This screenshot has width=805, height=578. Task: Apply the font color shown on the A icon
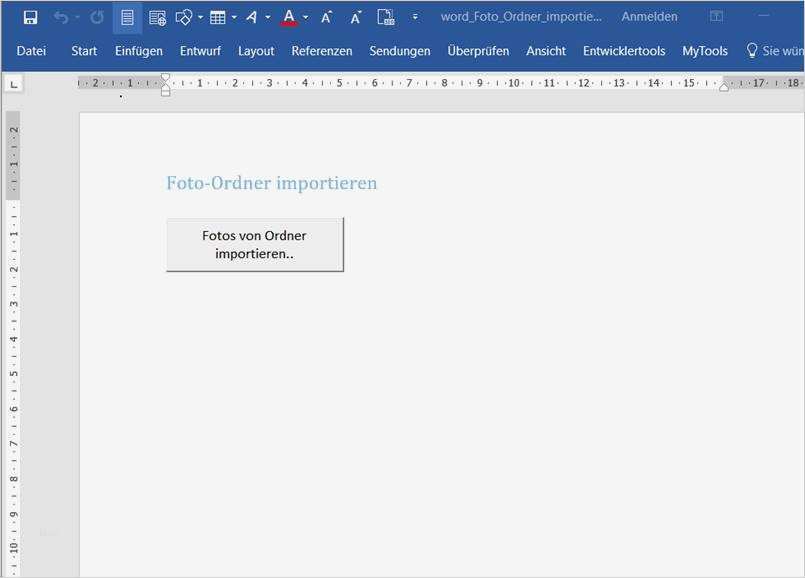click(x=288, y=16)
